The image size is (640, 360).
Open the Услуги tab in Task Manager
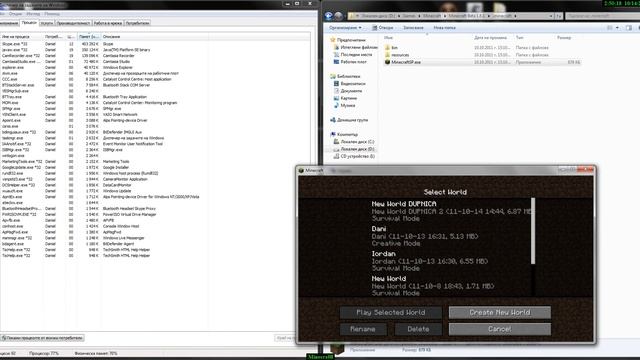click(47, 23)
